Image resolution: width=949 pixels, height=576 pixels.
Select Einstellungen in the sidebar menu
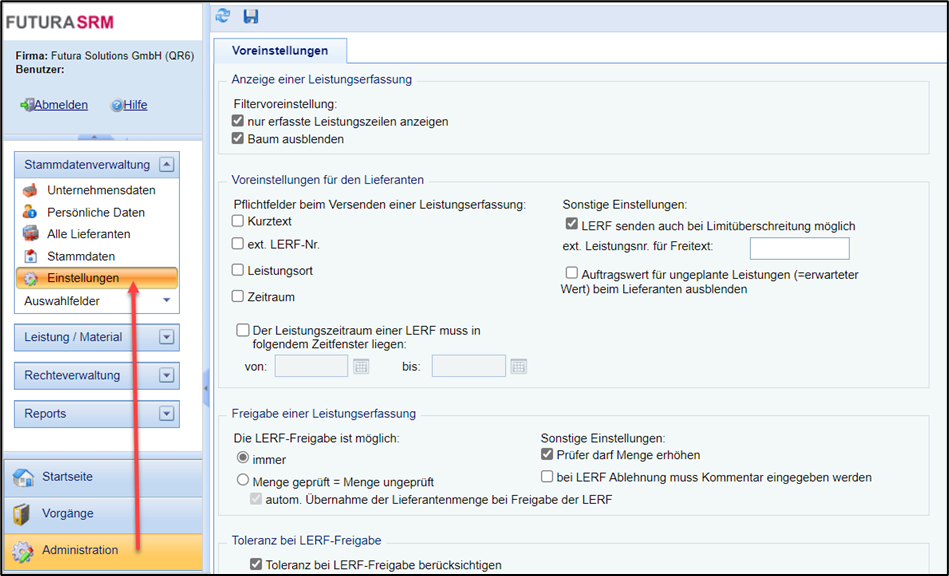click(x=83, y=278)
